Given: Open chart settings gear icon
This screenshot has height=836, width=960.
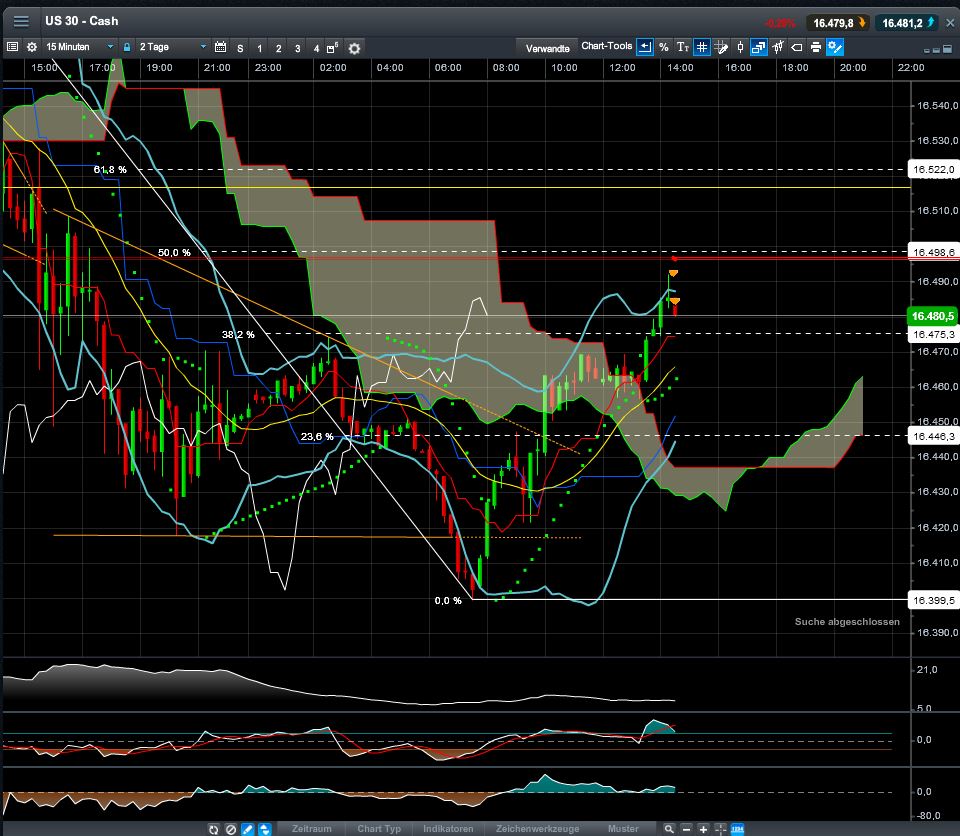Looking at the screenshot, I should pyautogui.click(x=354, y=48).
